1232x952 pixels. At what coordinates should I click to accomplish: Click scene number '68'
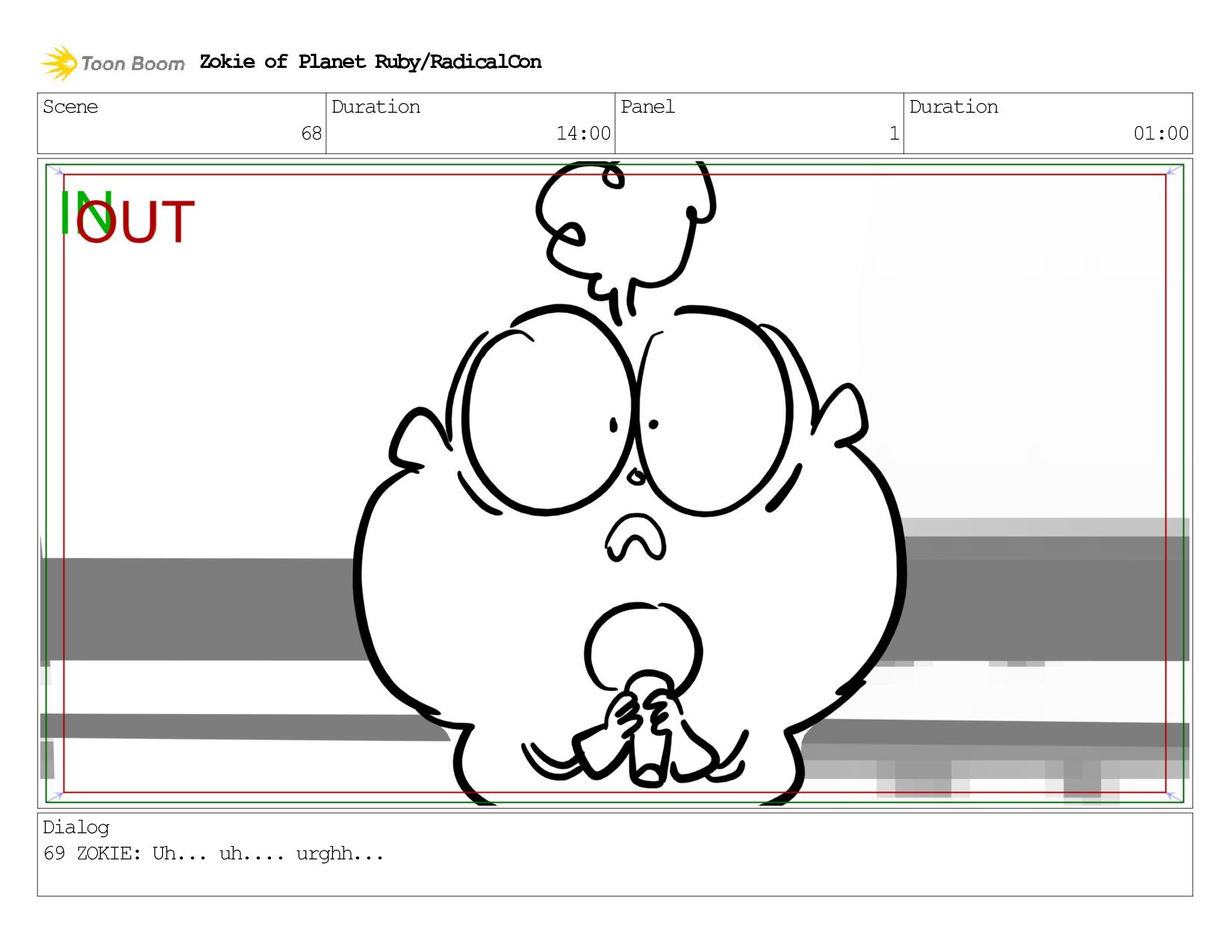point(311,134)
